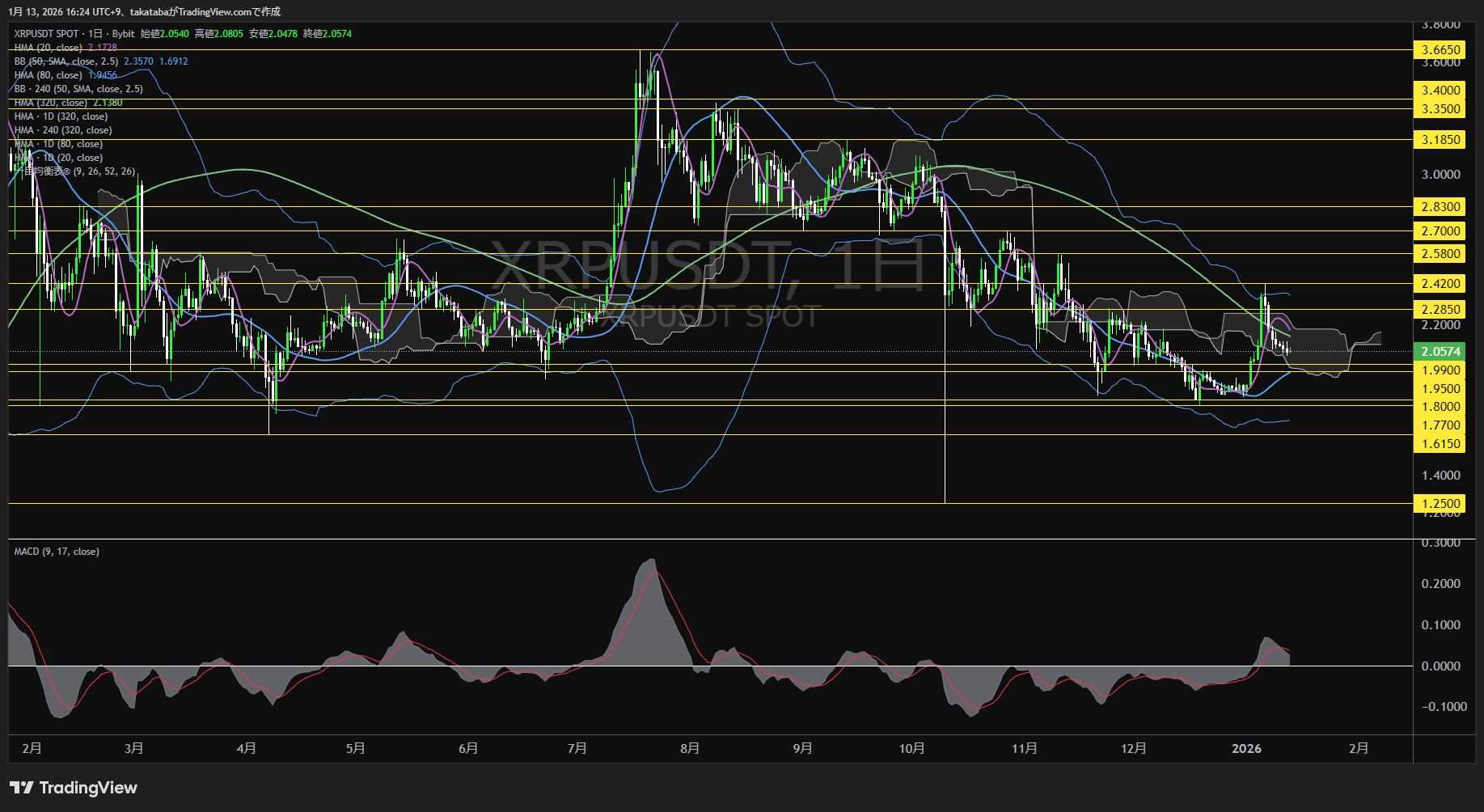Click the 2026 label on time axis
Image resolution: width=1484 pixels, height=812 pixels.
click(1246, 748)
